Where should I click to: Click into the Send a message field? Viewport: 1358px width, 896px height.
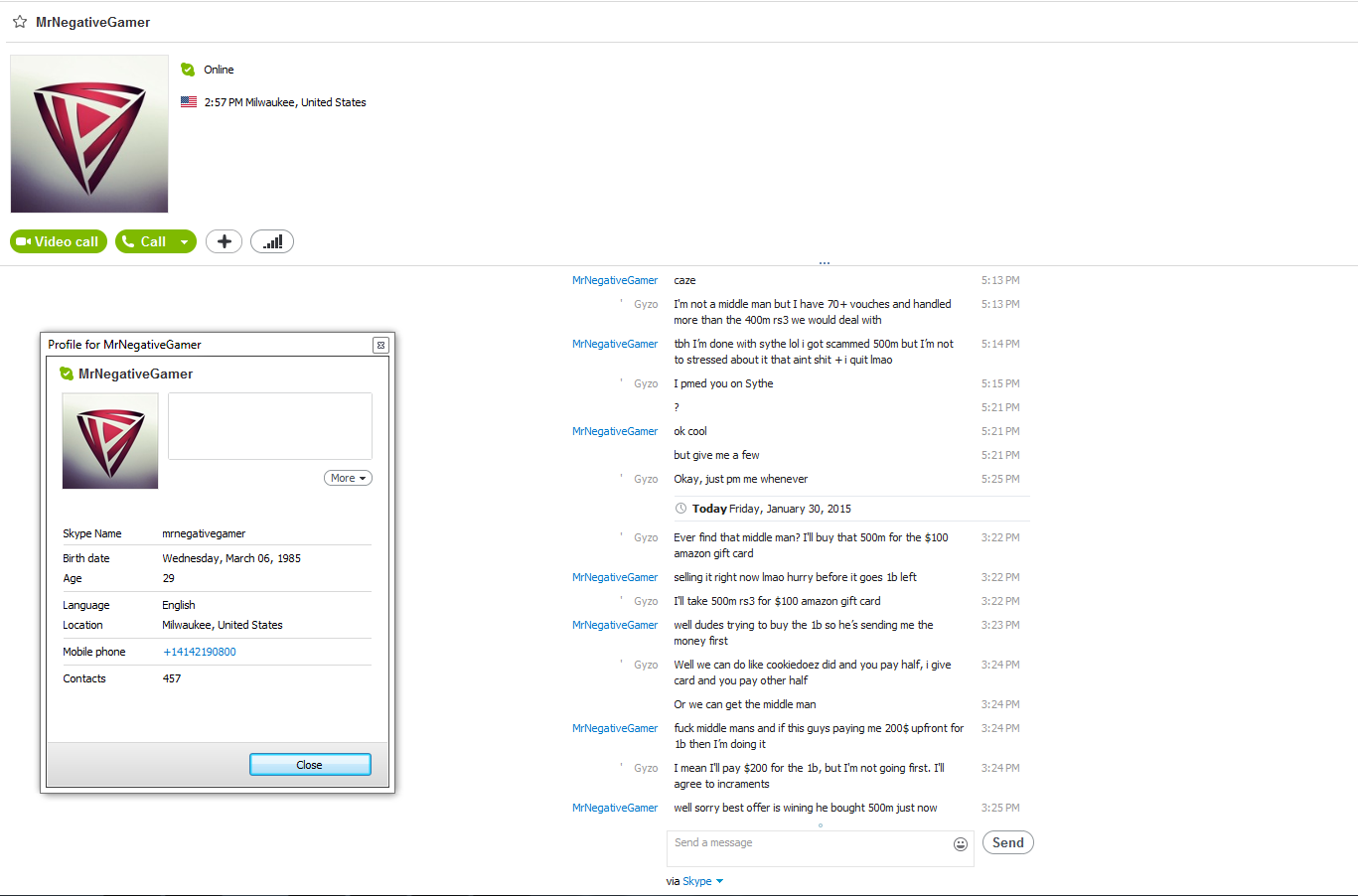pyautogui.click(x=810, y=848)
